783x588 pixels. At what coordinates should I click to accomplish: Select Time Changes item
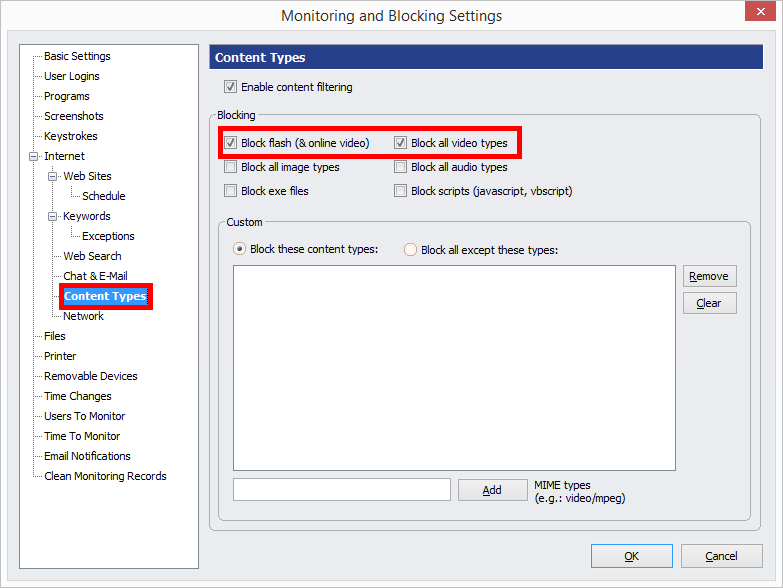pyautogui.click(x=78, y=396)
